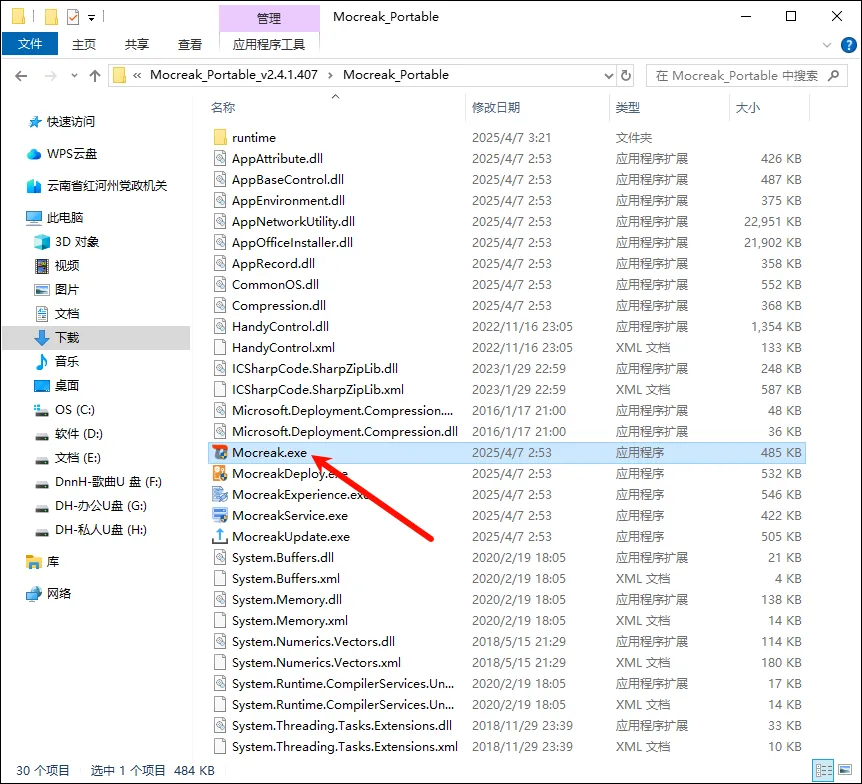
Task: Switch to the 应用程序工具 ribbon tab
Action: coord(269,45)
